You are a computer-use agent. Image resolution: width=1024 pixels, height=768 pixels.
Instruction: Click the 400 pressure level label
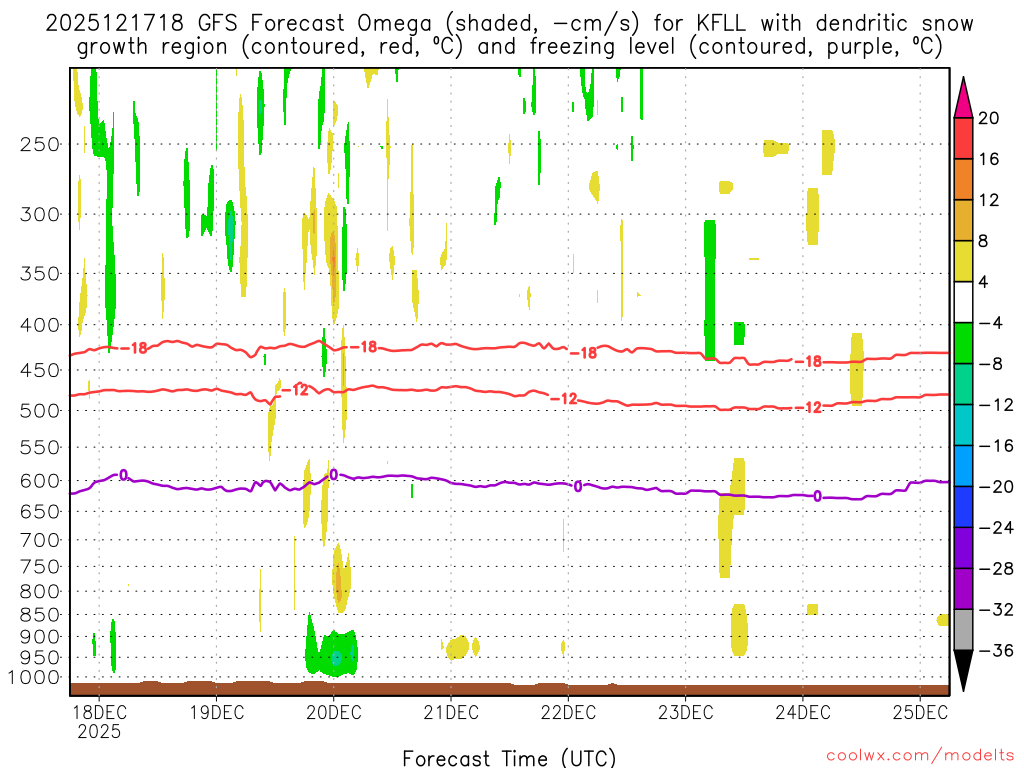[40, 325]
